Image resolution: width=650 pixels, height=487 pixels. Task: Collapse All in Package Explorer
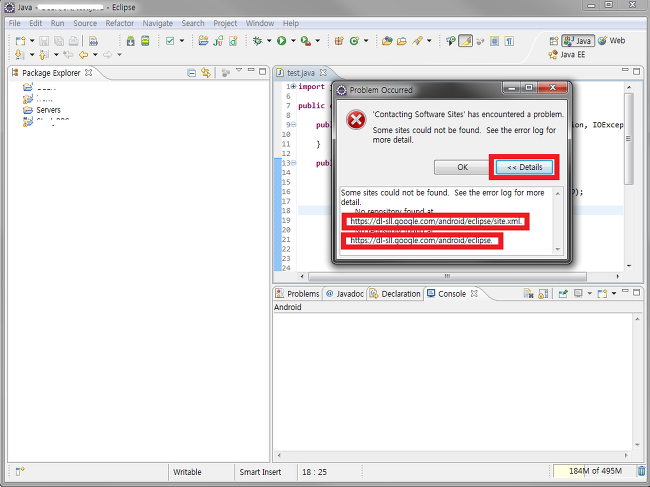coord(192,73)
